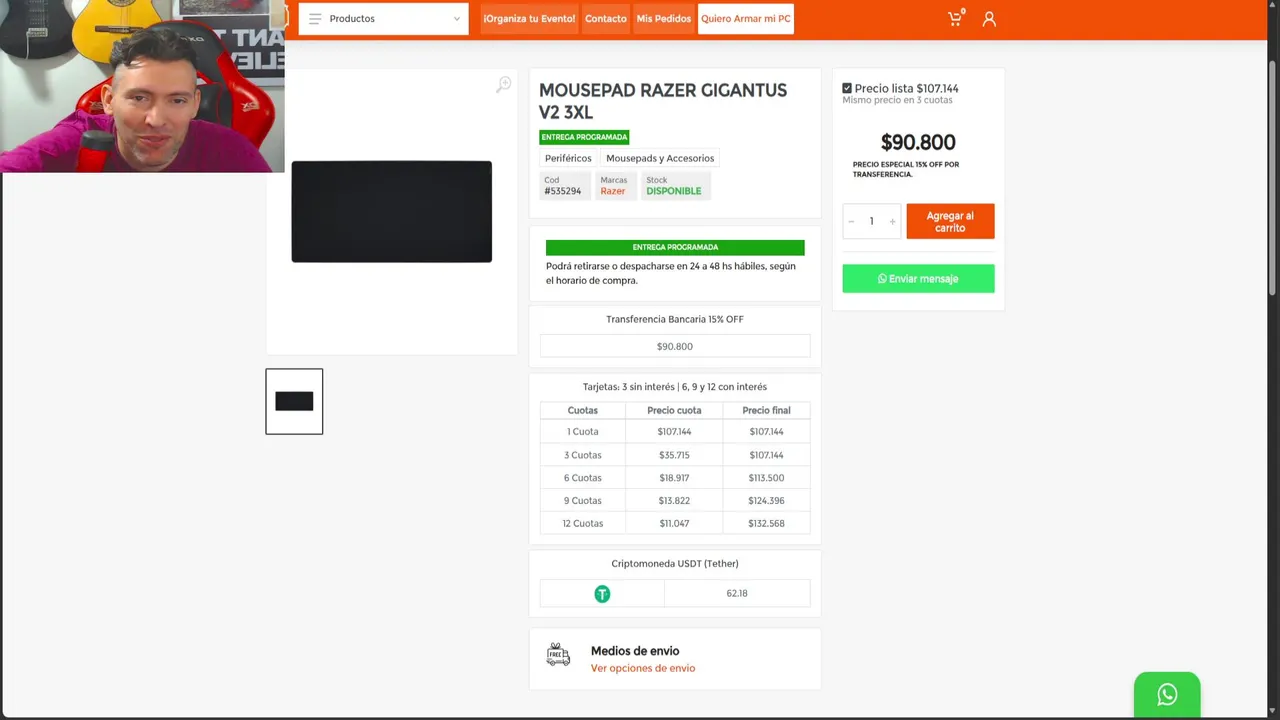Viewport: 1280px width, 720px height.
Task: Click the $18.917 installment price cell
Action: click(x=674, y=478)
